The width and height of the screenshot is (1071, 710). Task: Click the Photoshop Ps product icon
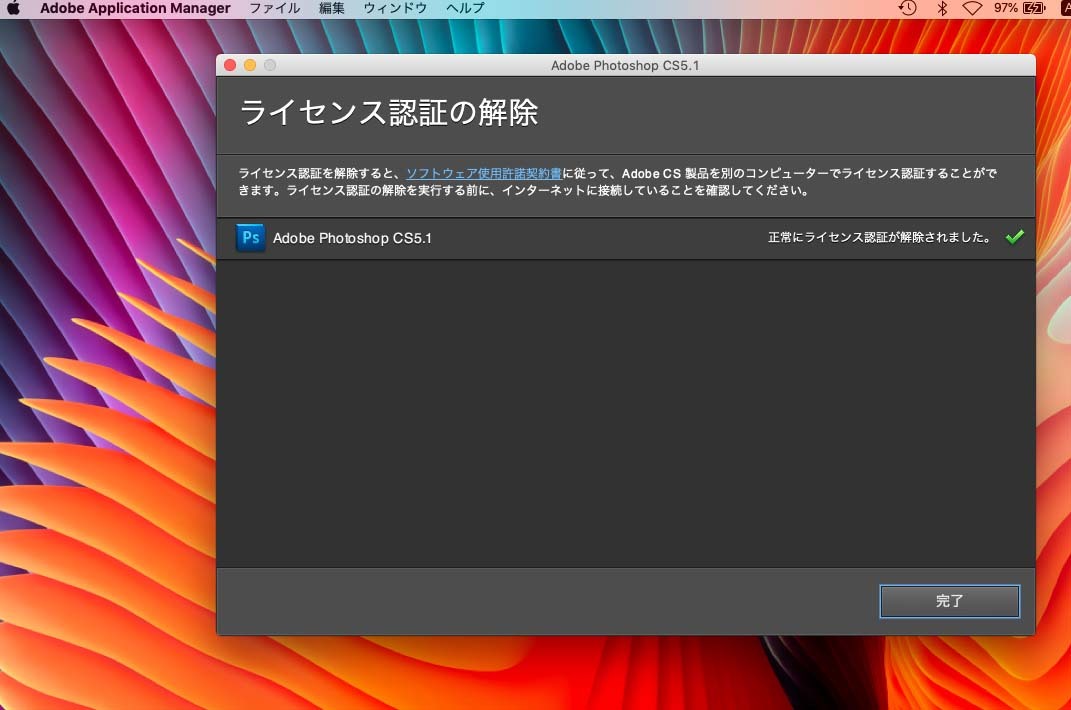click(x=251, y=238)
